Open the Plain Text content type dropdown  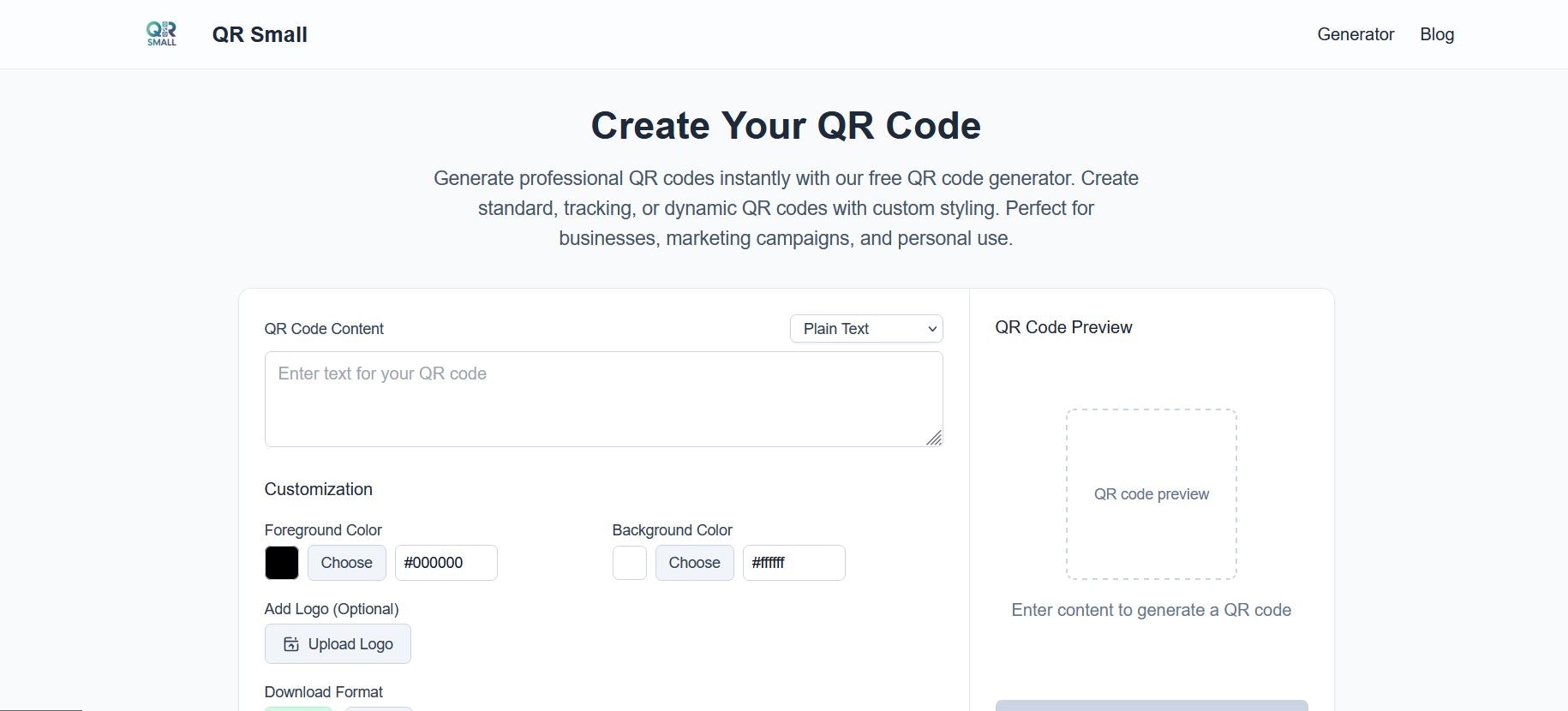coord(865,328)
